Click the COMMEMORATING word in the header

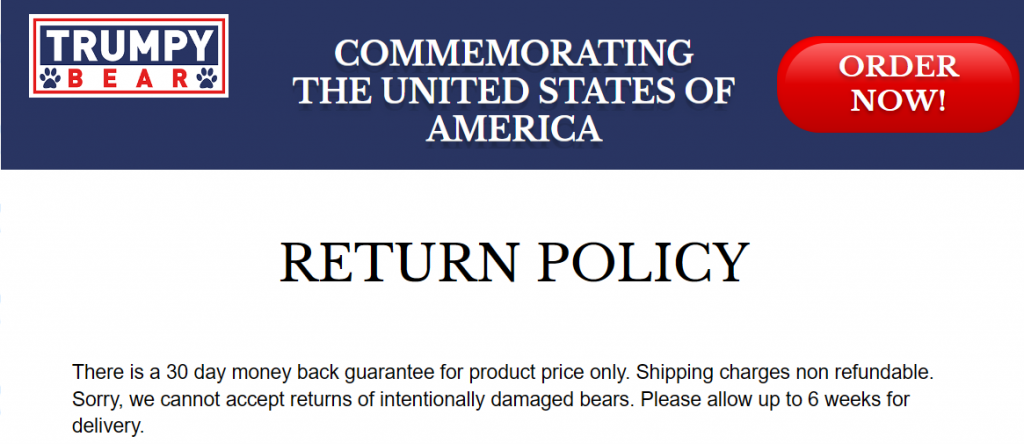[512, 52]
